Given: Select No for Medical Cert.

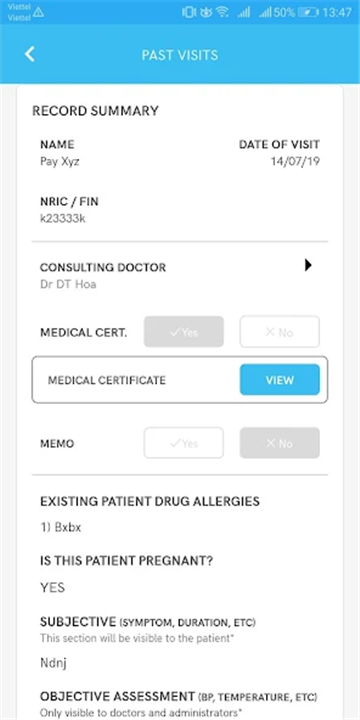Looking at the screenshot, I should [280, 332].
